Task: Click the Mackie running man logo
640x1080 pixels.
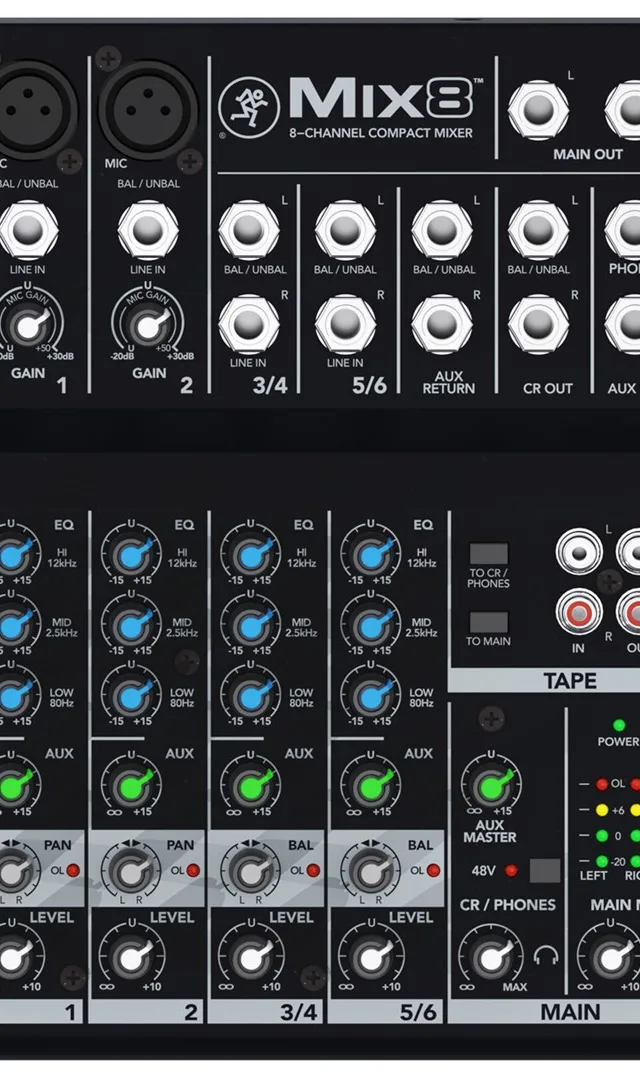Action: click(x=249, y=107)
